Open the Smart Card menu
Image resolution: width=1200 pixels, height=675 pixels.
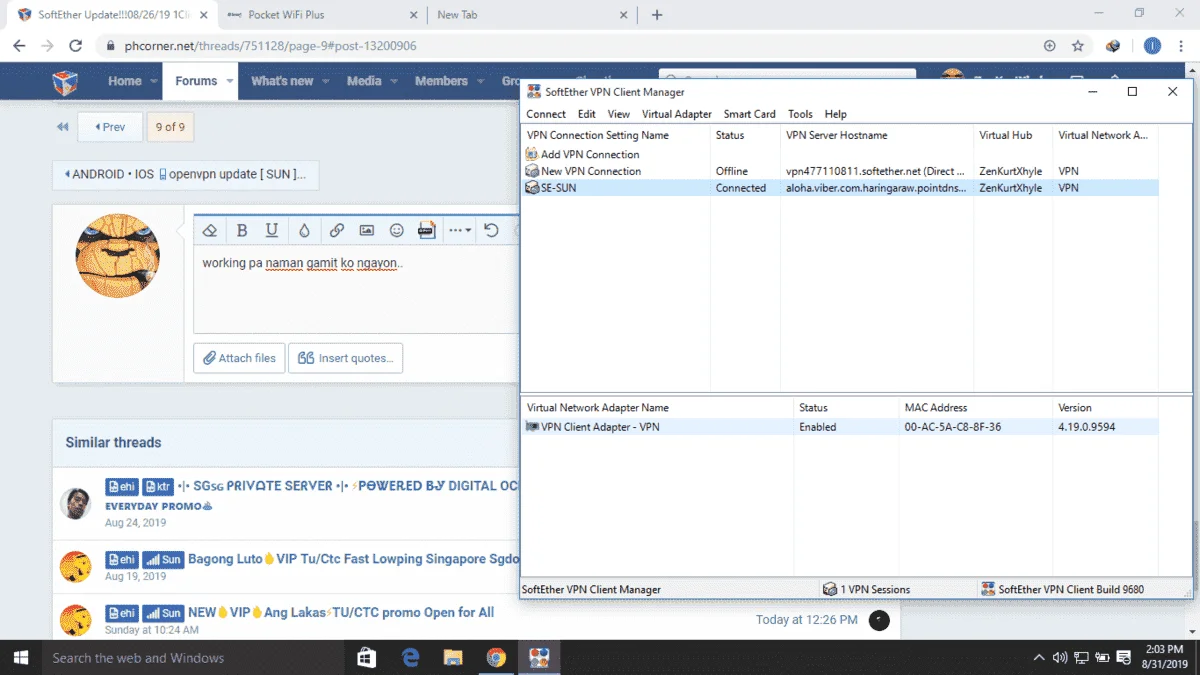[750, 114]
